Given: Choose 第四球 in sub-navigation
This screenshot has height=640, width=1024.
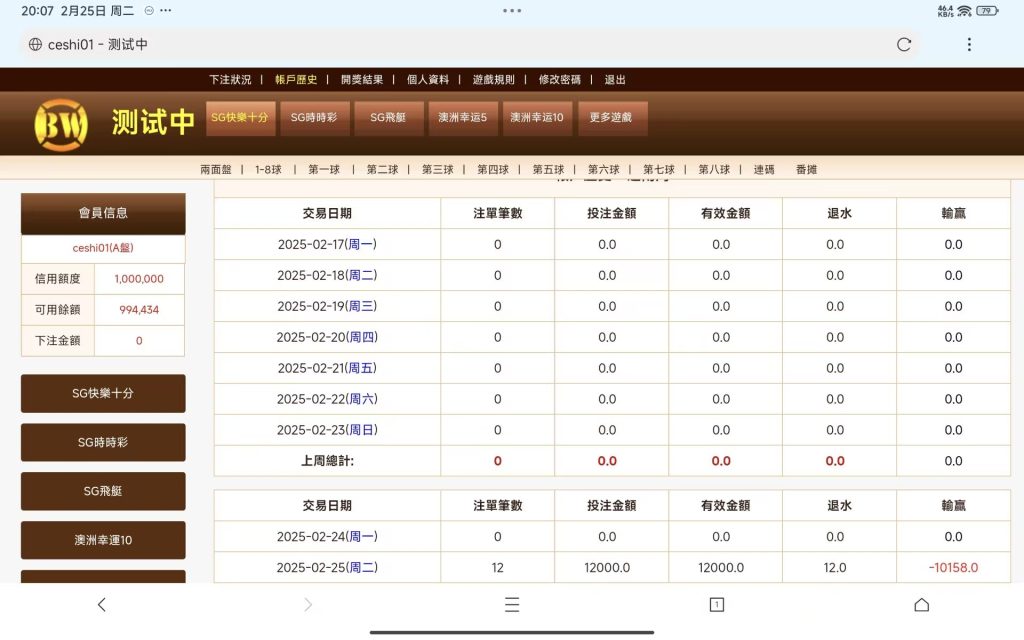Looking at the screenshot, I should coord(493,170).
